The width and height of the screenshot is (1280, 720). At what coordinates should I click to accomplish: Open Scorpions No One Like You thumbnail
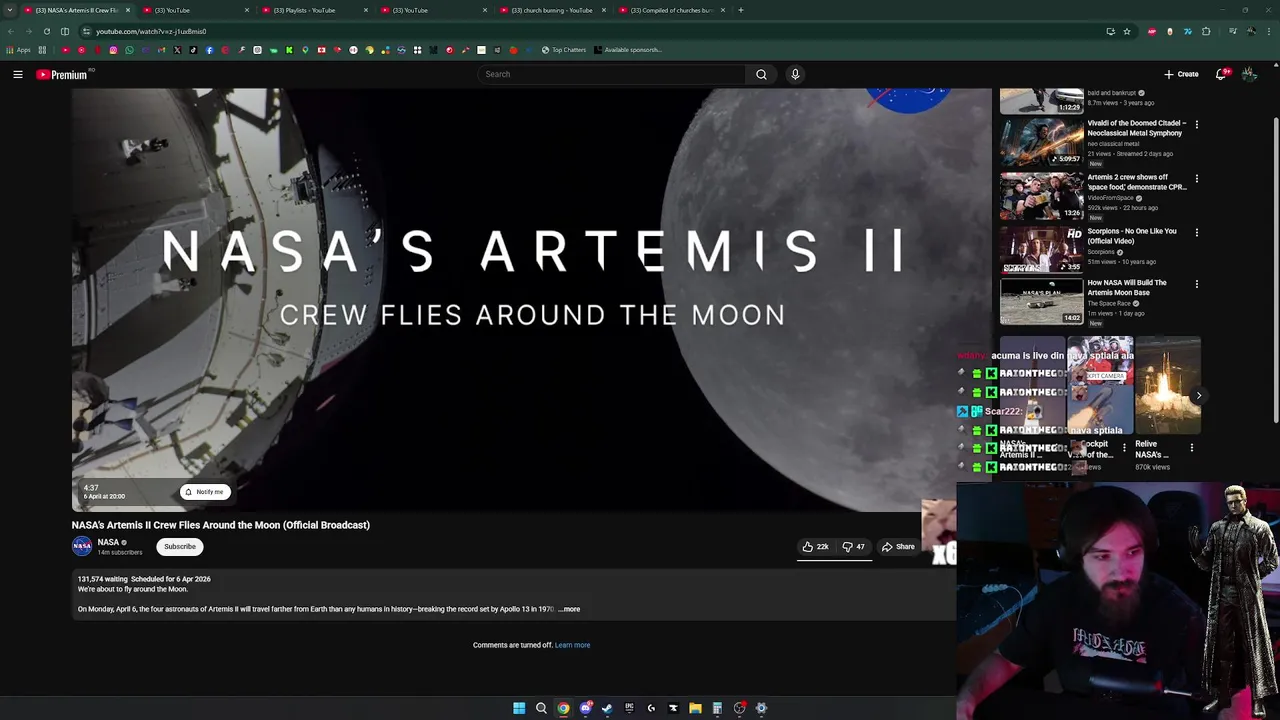pos(1041,249)
